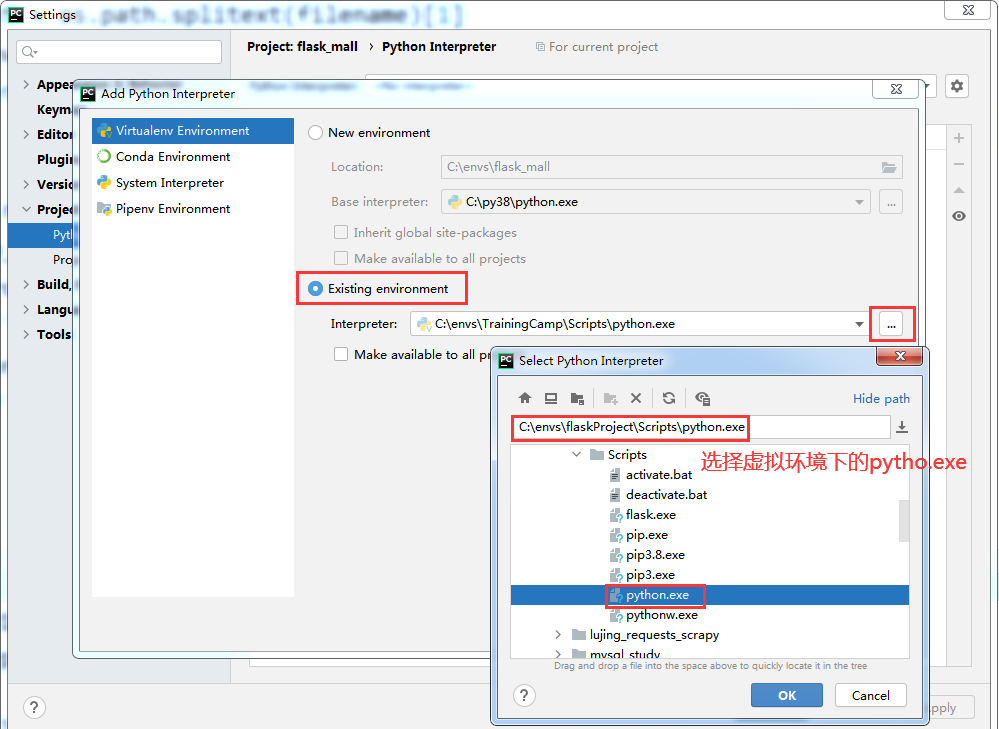
Task: Click the Settings search input field
Action: click(119, 52)
